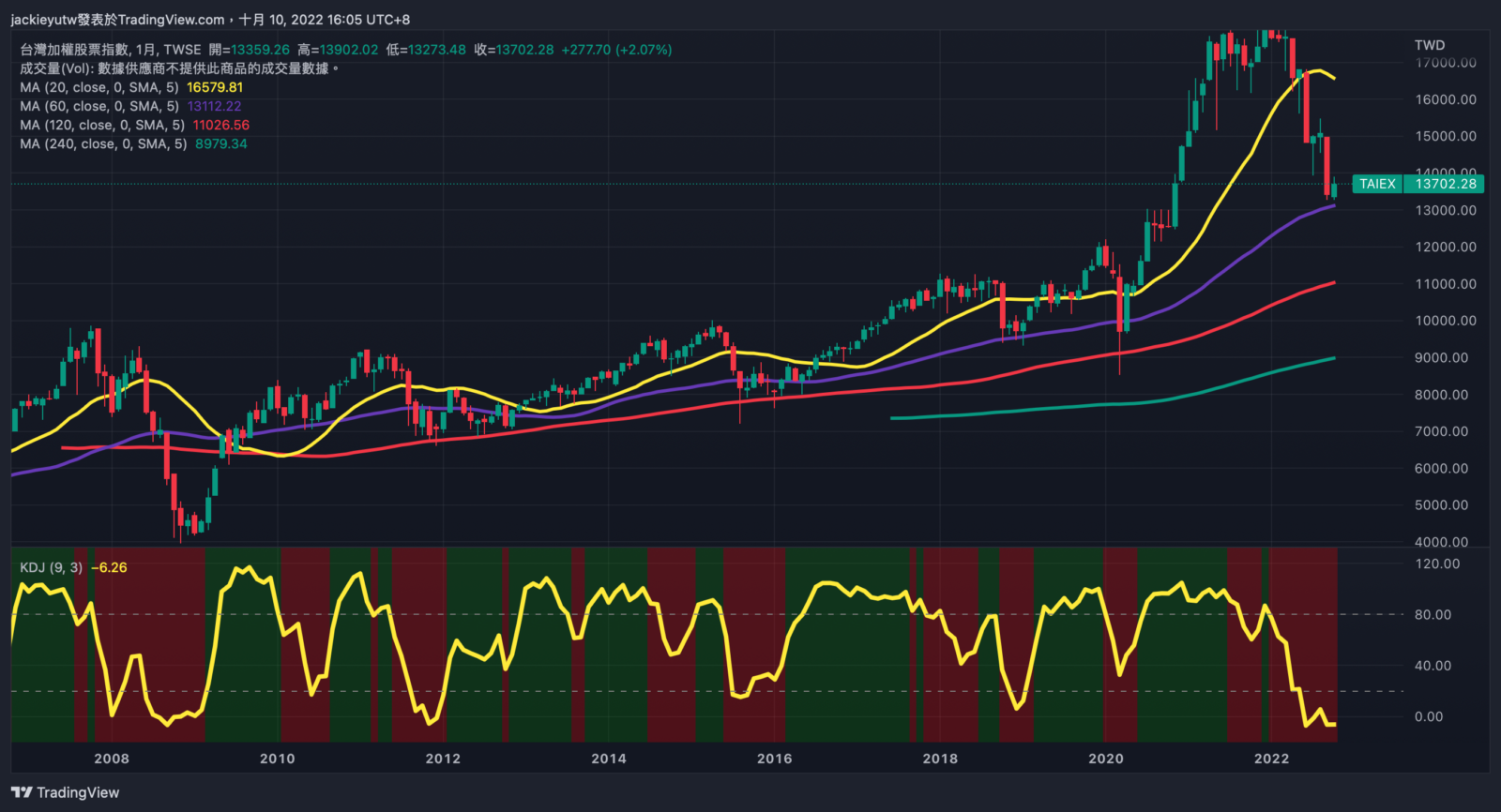Screen dimensions: 1501x812
Task: Select the MA 60 indicator legend
Action: tap(99, 106)
